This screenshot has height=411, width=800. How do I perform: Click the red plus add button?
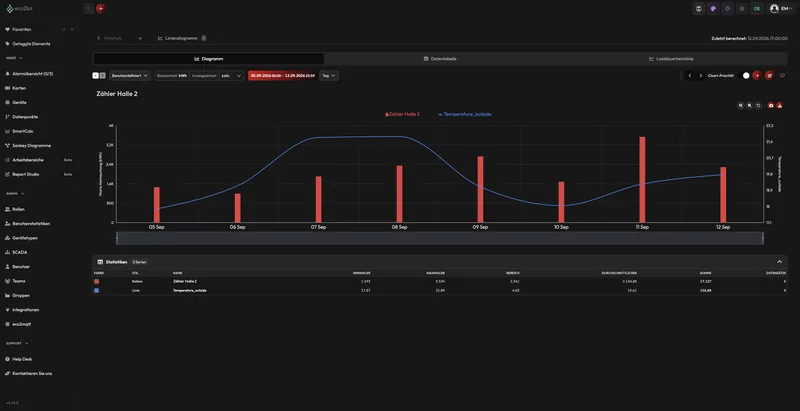(757, 75)
